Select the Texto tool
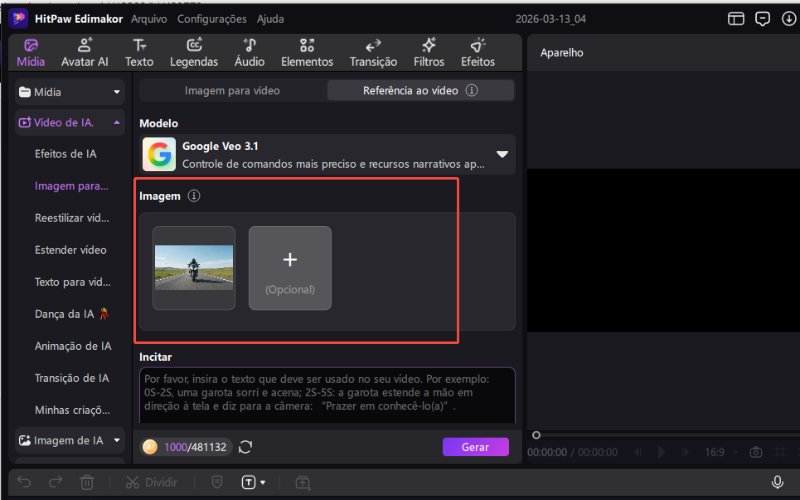Image resolution: width=800 pixels, height=500 pixels. 139,53
